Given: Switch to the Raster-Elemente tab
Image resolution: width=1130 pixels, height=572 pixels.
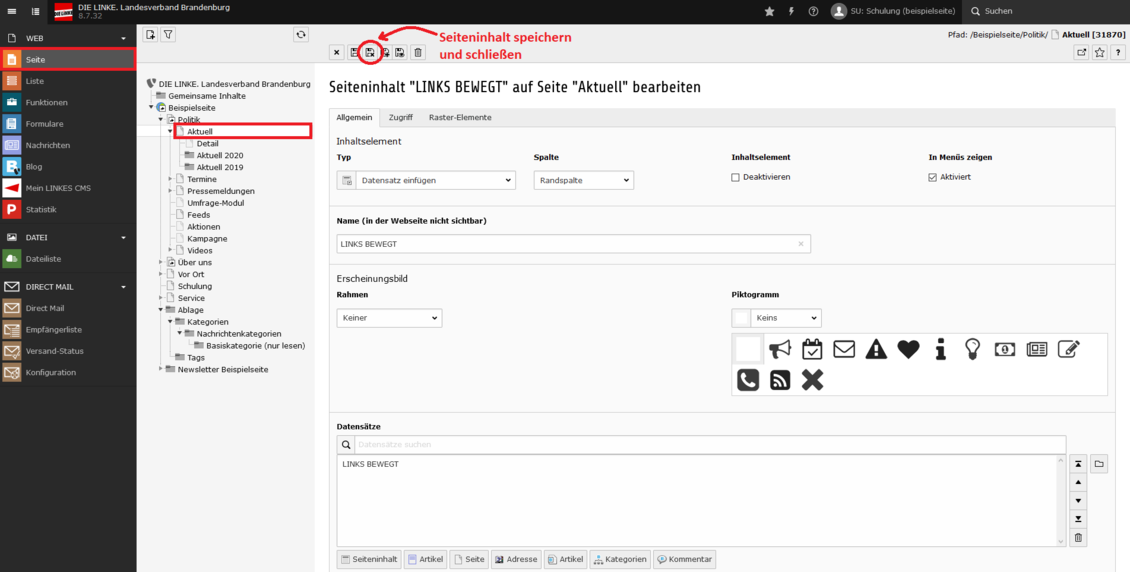Looking at the screenshot, I should click(x=460, y=117).
